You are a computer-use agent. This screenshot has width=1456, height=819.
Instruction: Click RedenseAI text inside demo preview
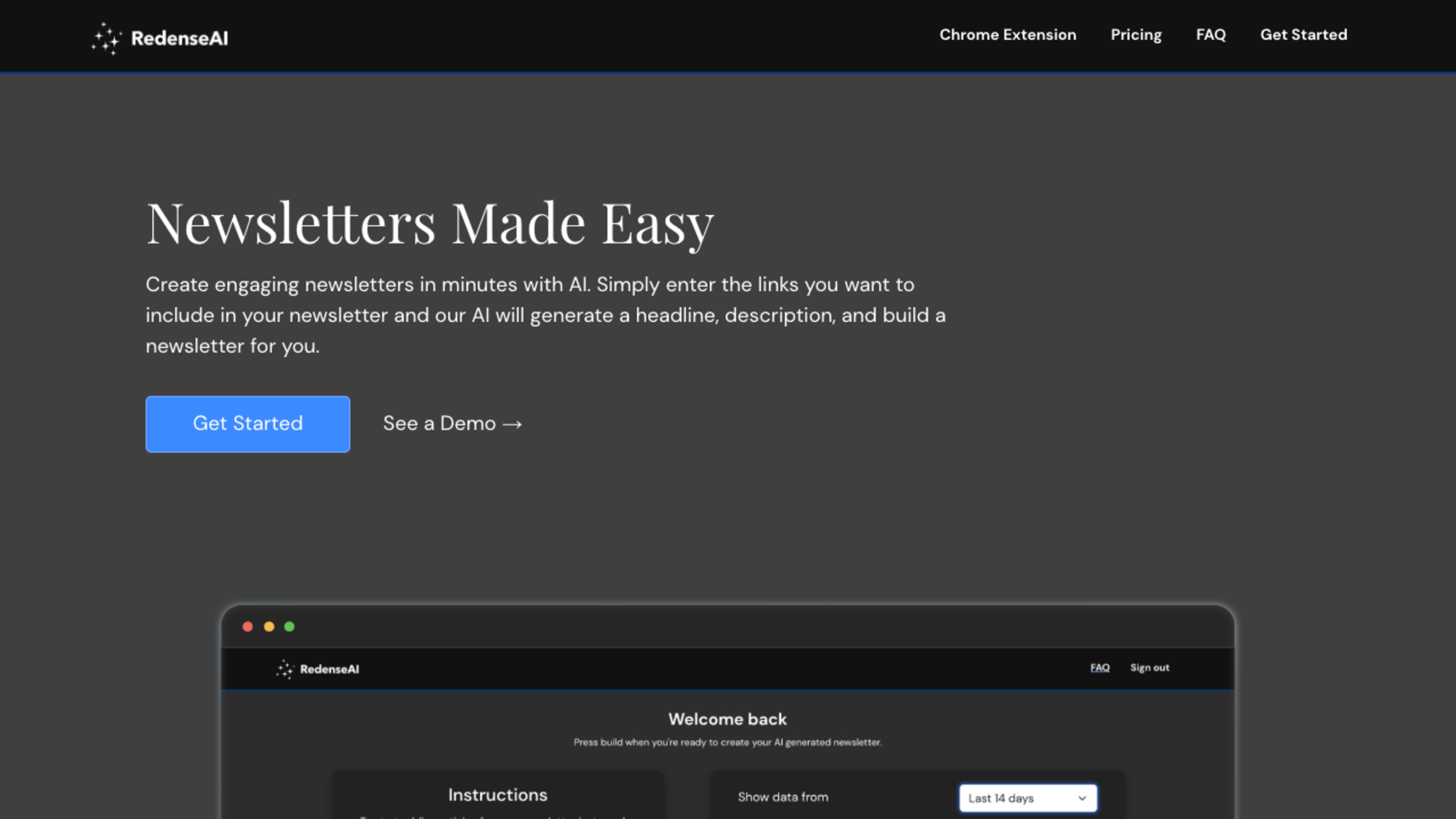[329, 669]
